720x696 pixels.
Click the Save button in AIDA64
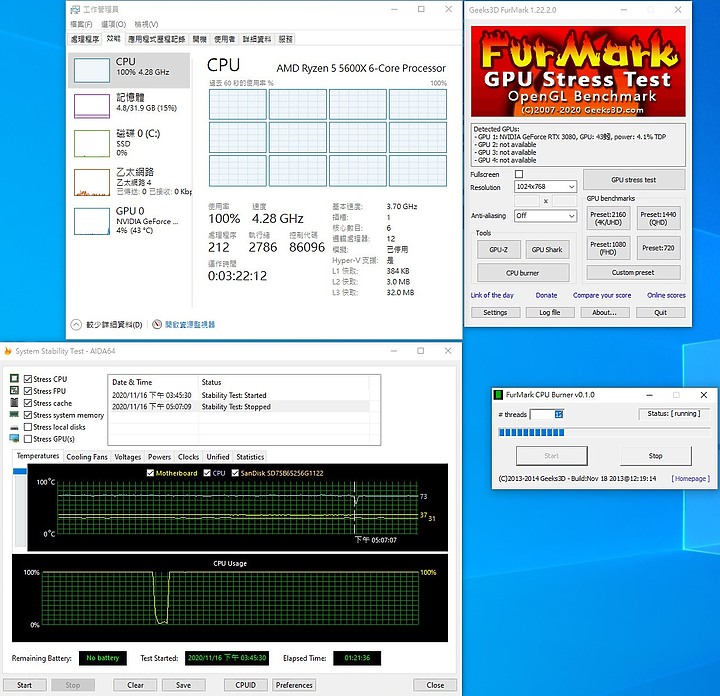[x=183, y=685]
